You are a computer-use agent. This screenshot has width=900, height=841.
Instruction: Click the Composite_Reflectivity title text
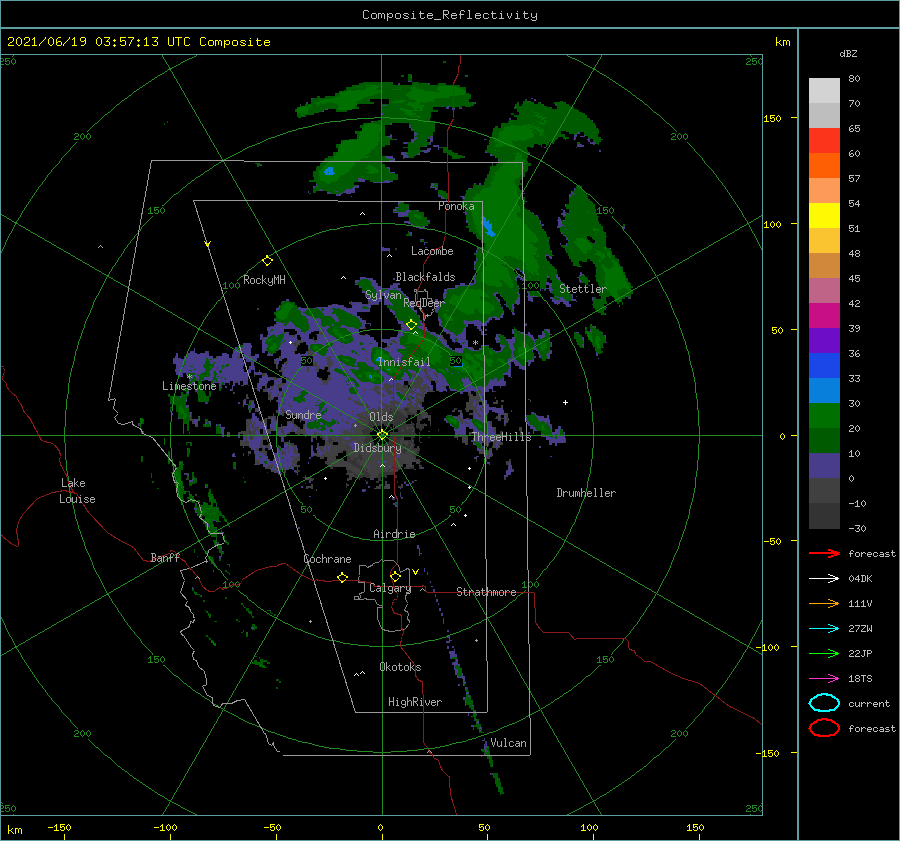click(450, 15)
